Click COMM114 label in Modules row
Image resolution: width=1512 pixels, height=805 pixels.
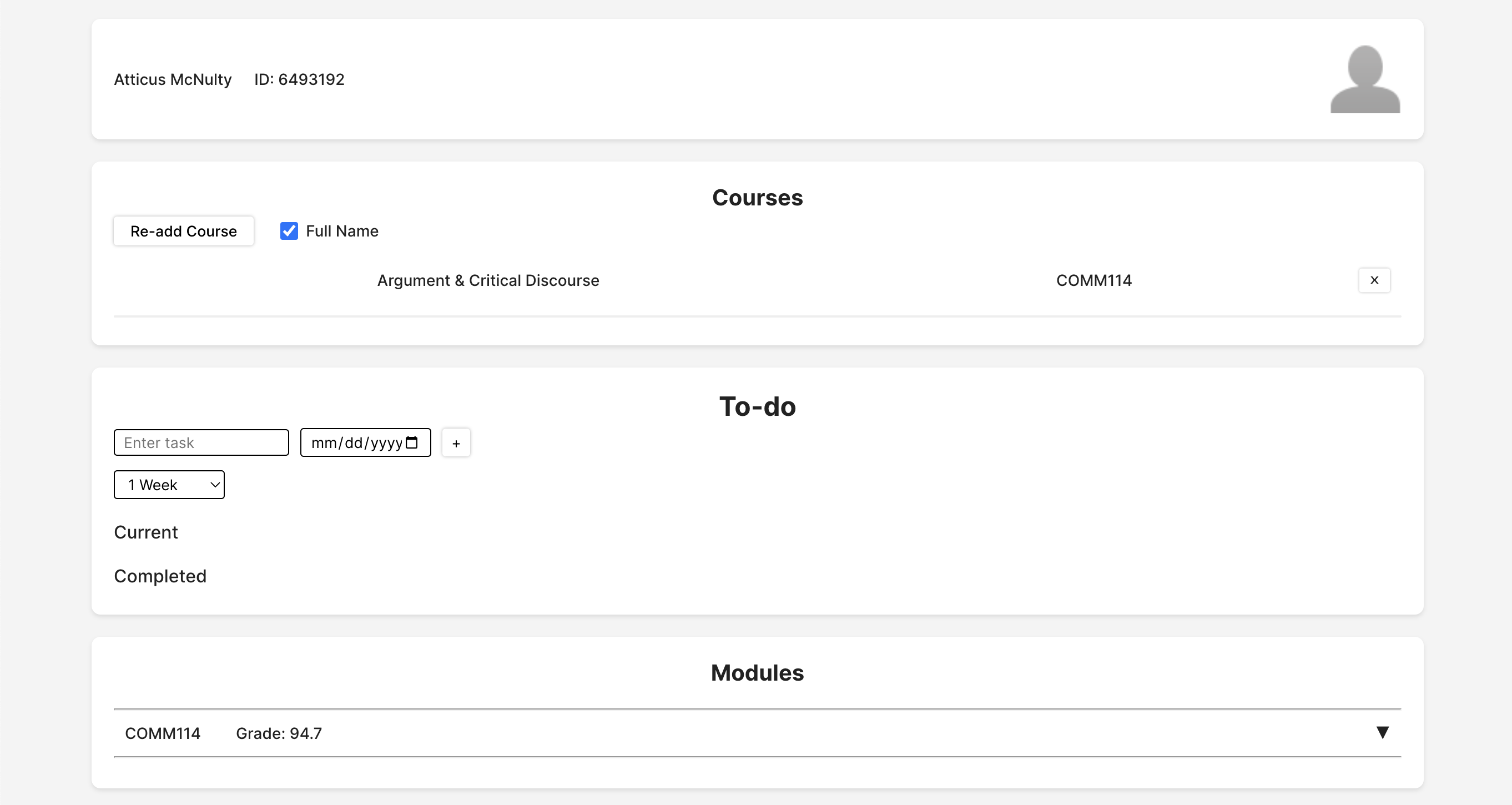[163, 733]
